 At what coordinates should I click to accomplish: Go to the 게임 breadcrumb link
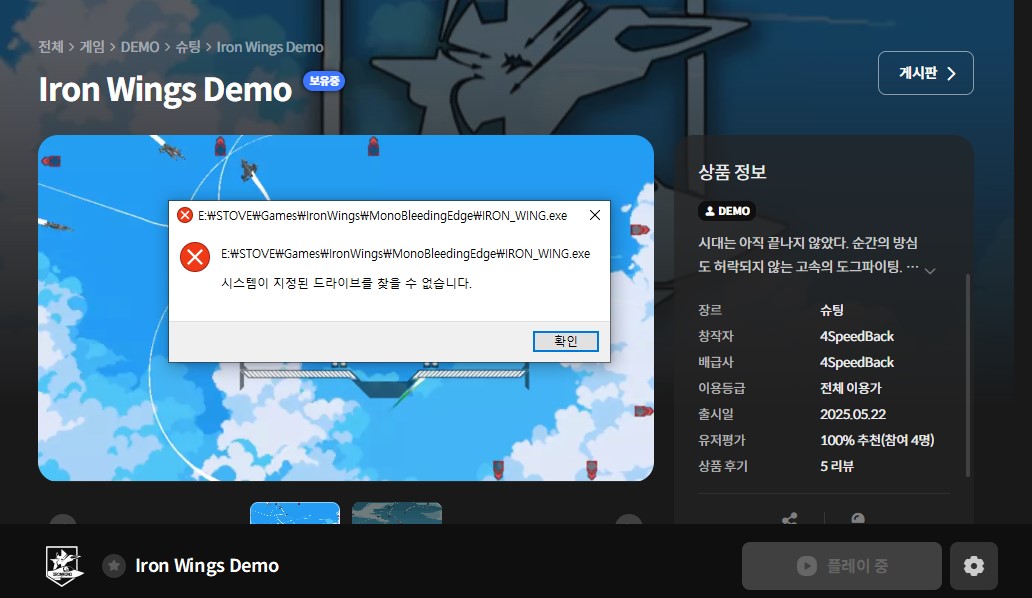(x=92, y=47)
